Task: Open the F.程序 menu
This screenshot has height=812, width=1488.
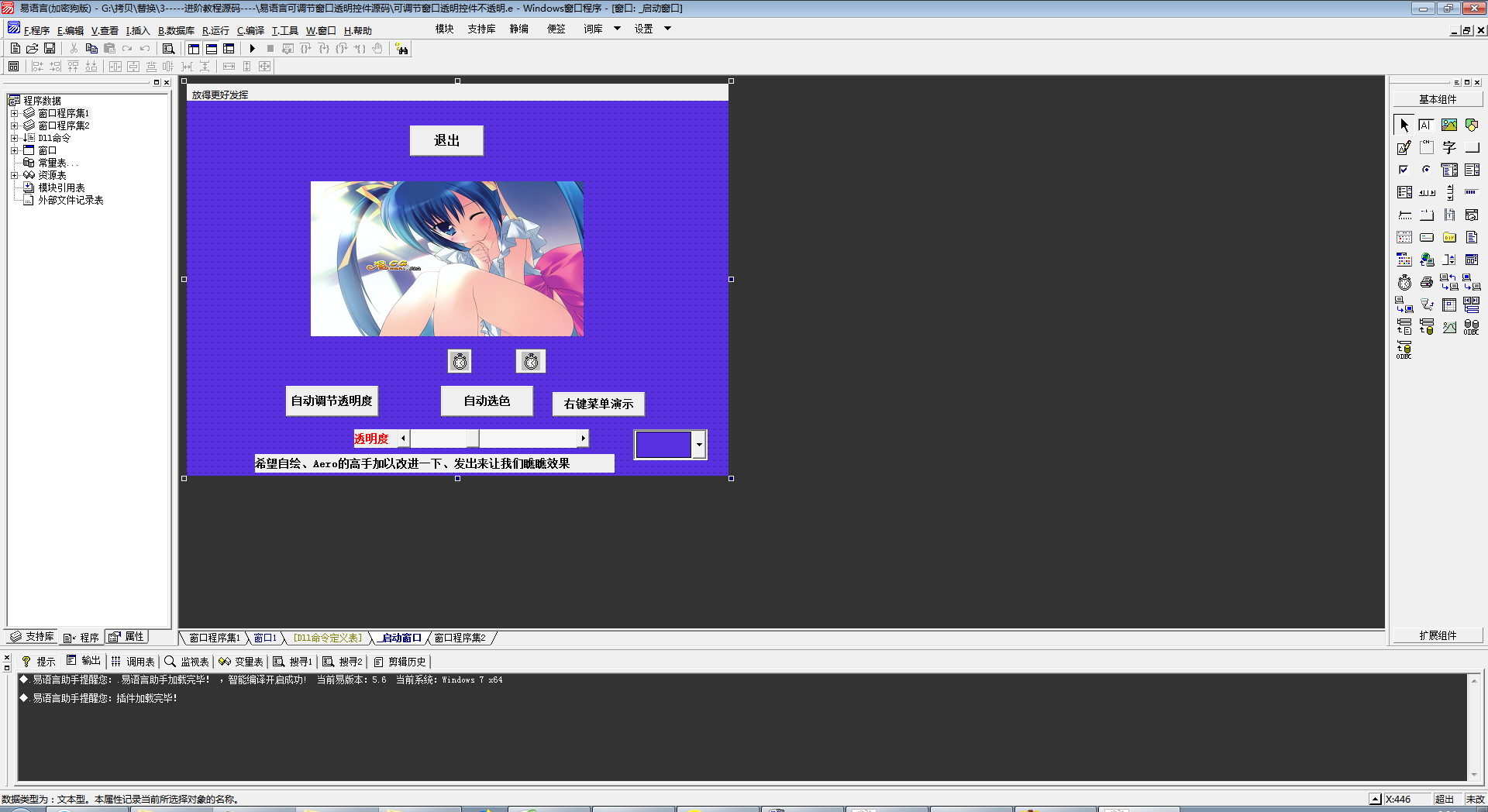Action: [x=36, y=30]
